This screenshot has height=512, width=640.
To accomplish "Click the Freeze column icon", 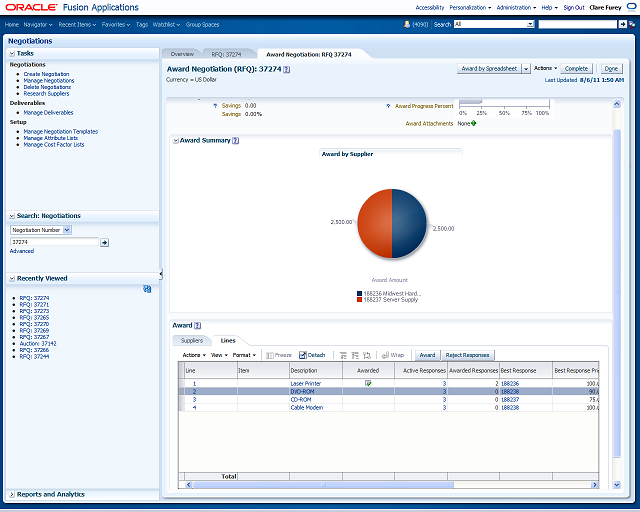I will coord(269,355).
